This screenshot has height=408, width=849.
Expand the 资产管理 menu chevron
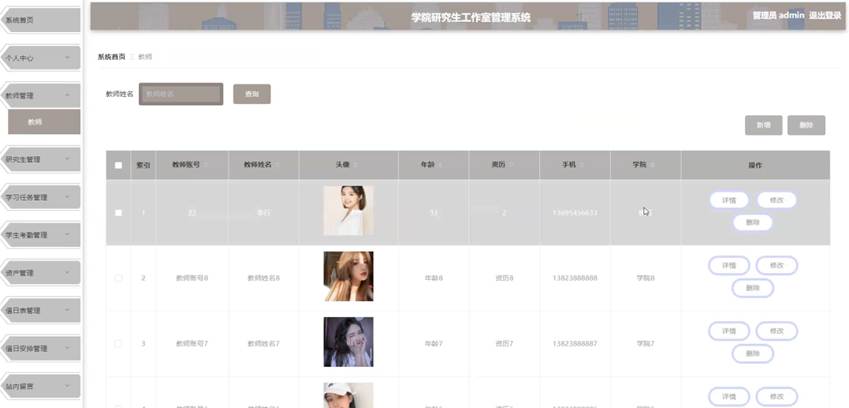67,272
